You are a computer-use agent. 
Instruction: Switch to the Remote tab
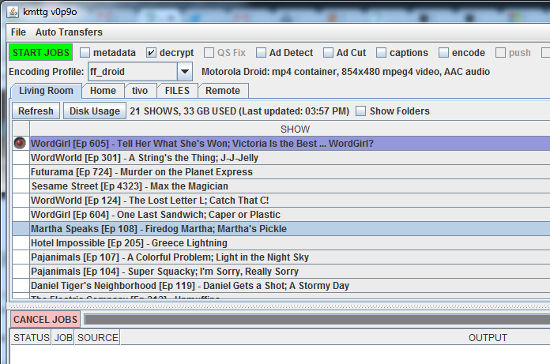click(x=223, y=91)
